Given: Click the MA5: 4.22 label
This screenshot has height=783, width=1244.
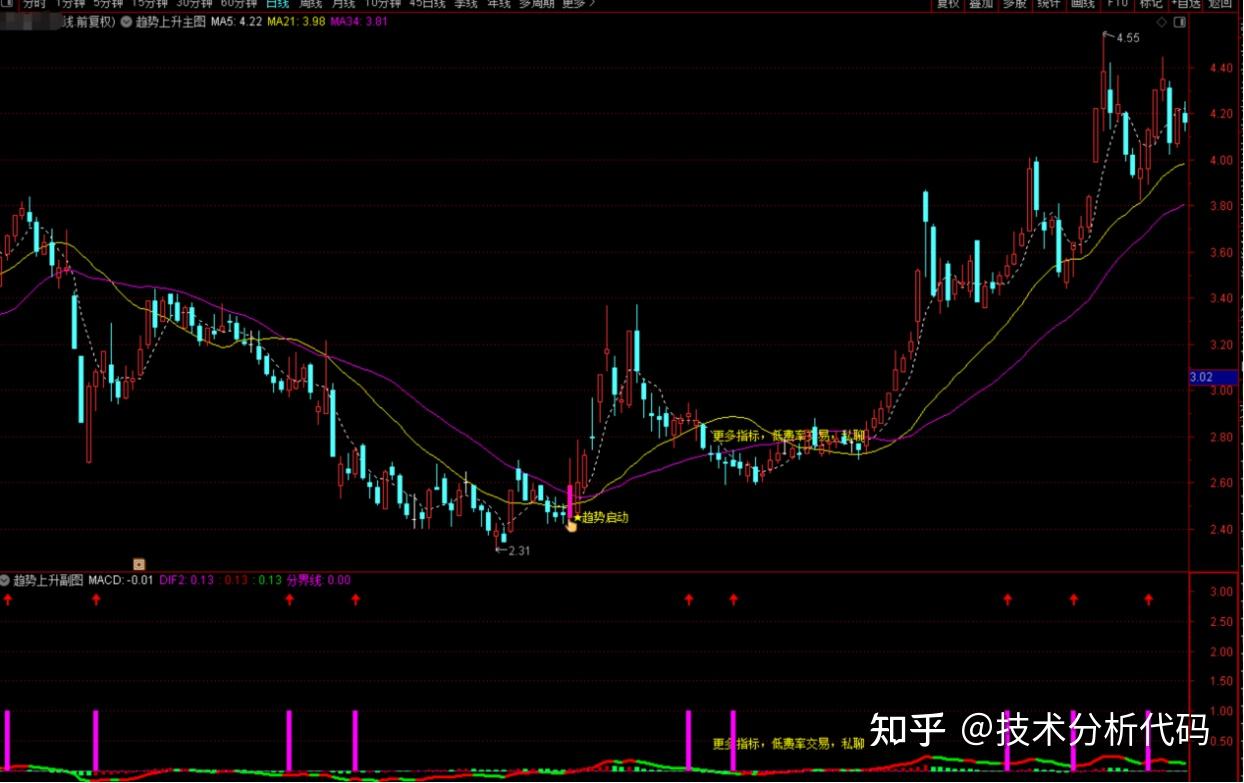Looking at the screenshot, I should pos(237,21).
